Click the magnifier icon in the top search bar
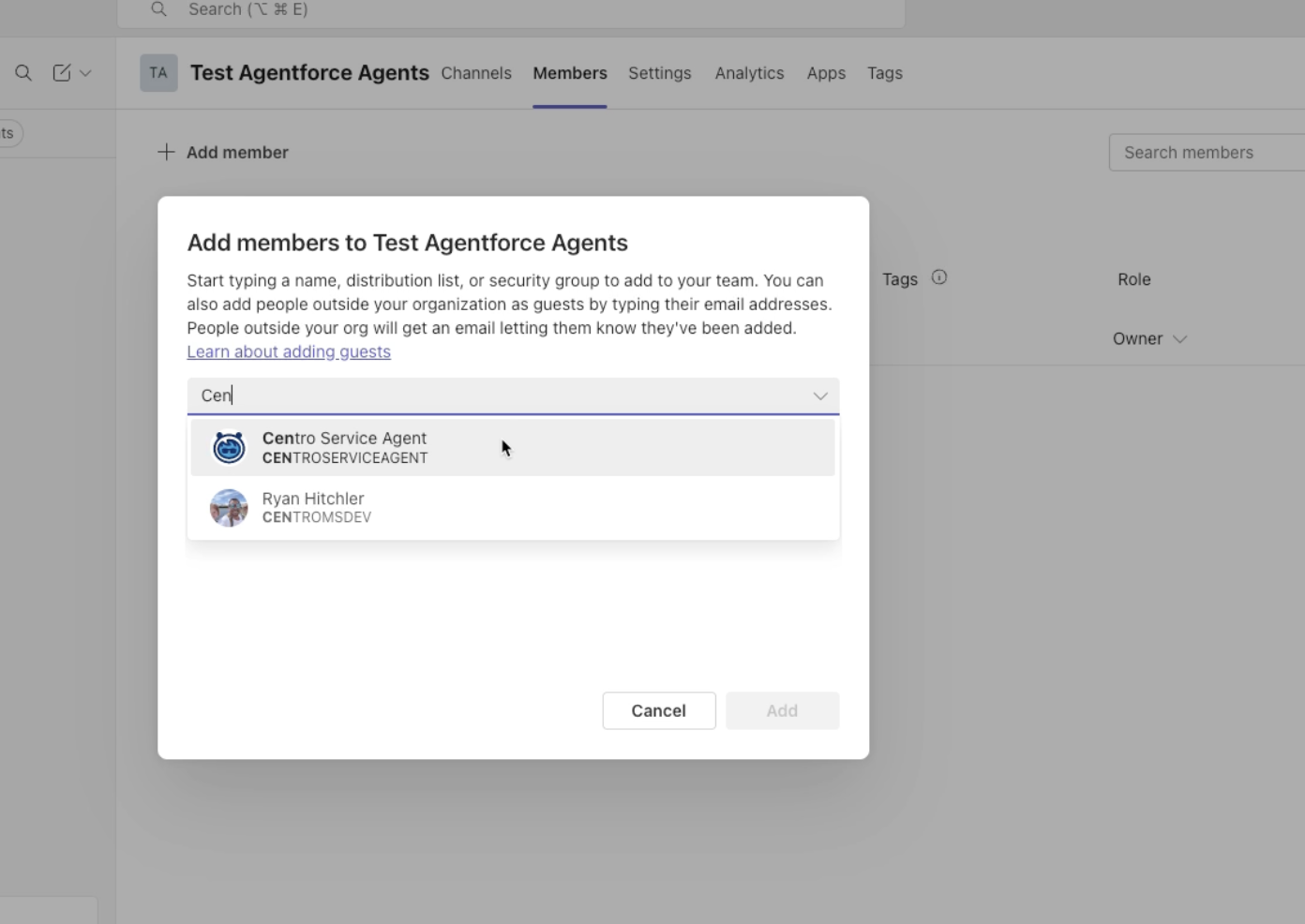Image resolution: width=1305 pixels, height=924 pixels. click(x=159, y=9)
